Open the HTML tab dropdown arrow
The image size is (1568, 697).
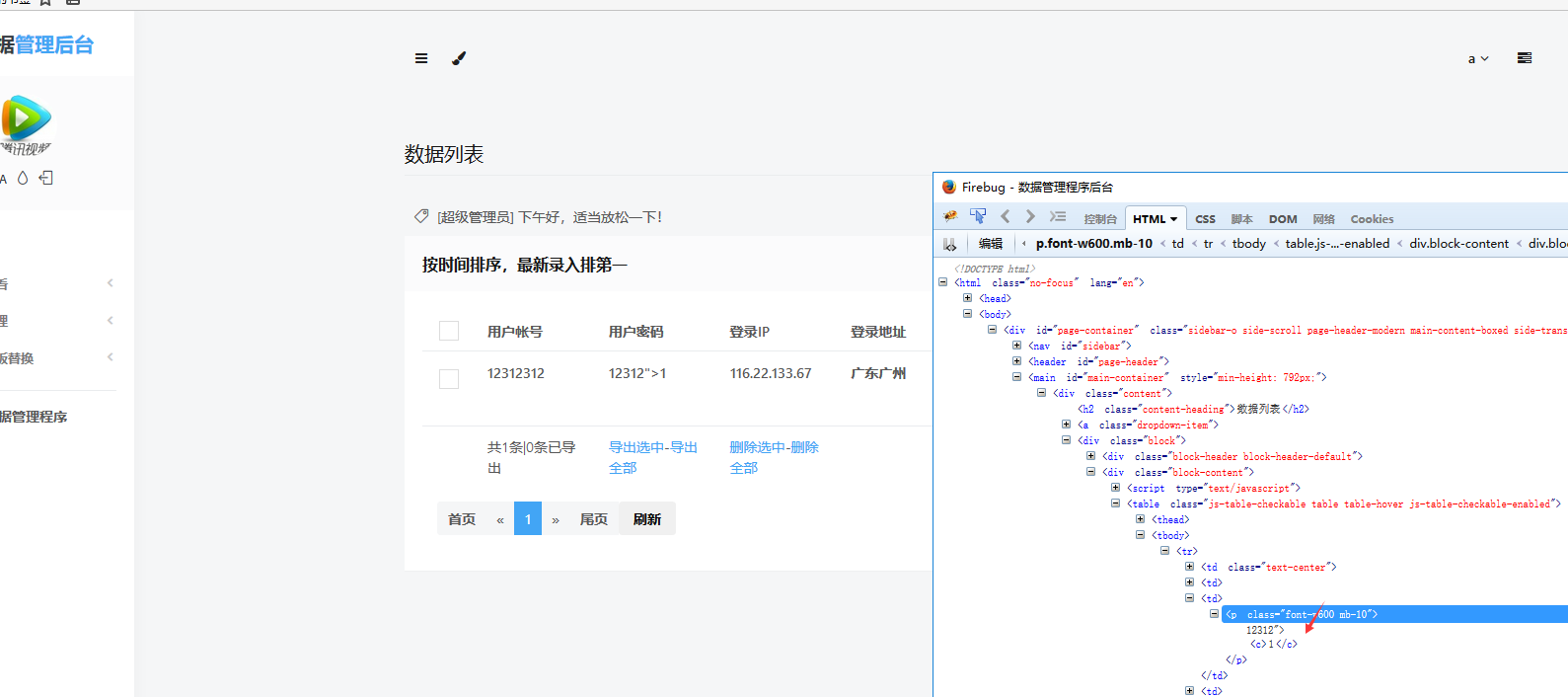[1173, 219]
